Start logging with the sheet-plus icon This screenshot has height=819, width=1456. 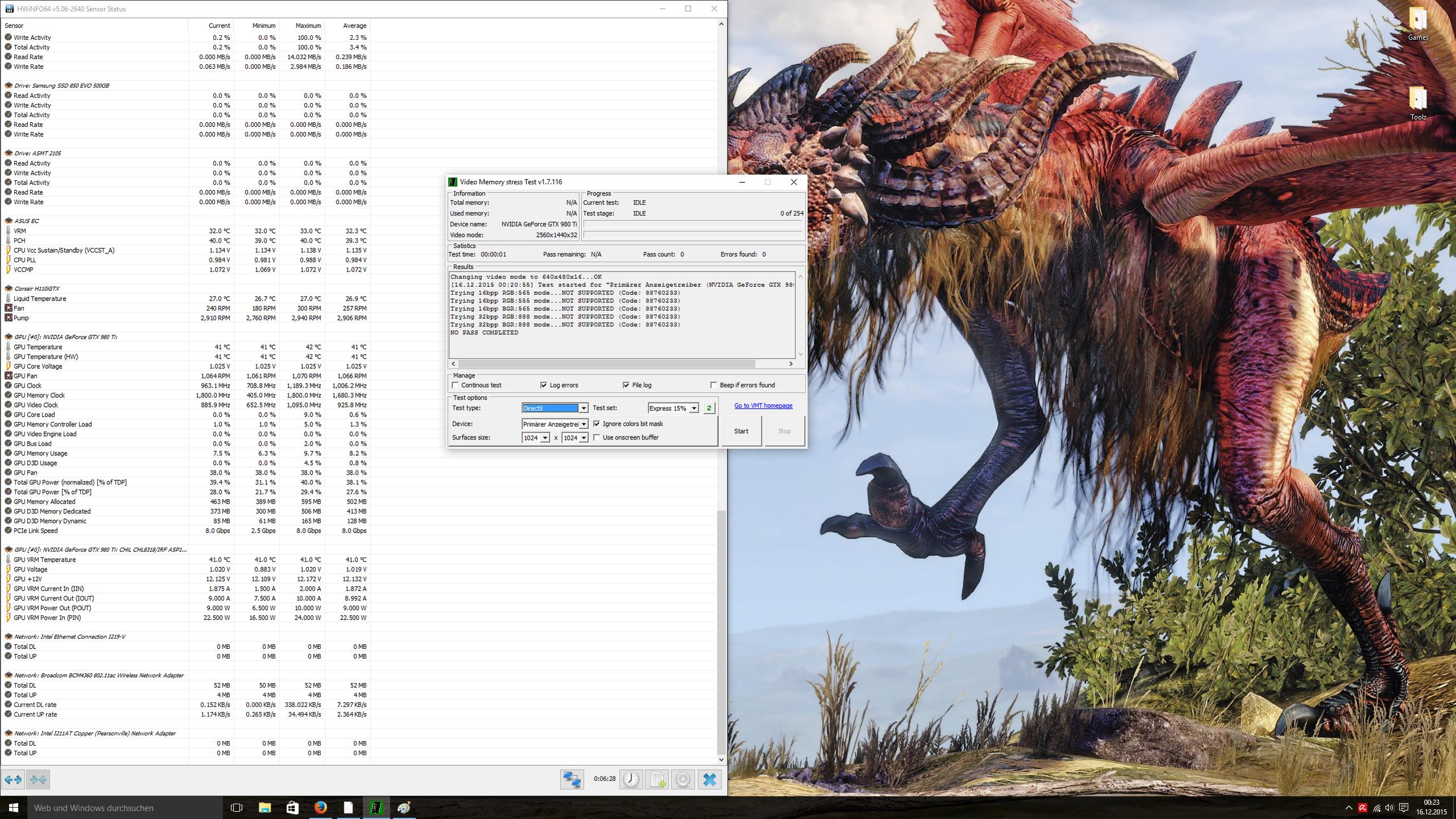(657, 779)
